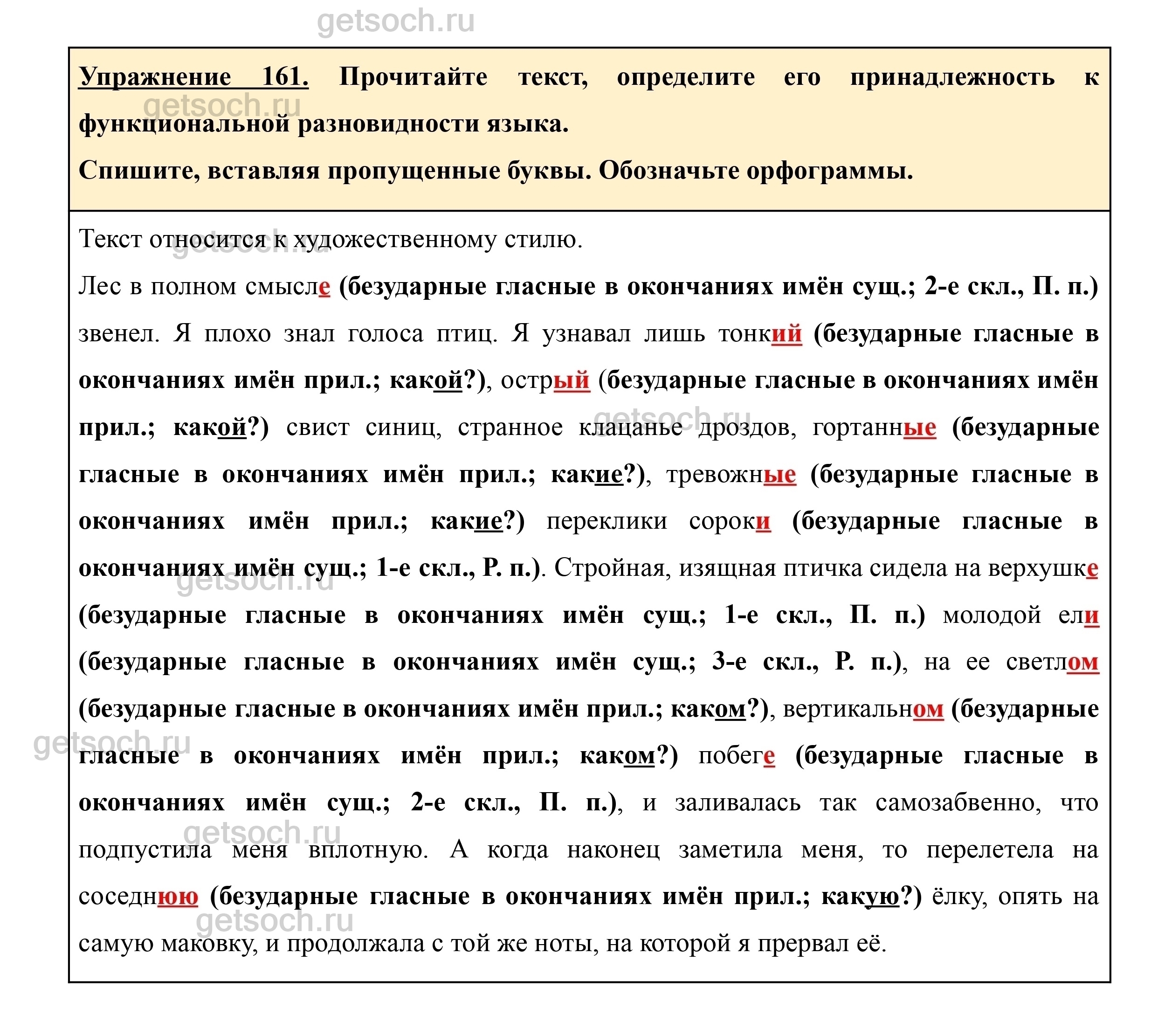
Task: Click the getsoch.ru watermark at the top
Action: click(395, 21)
